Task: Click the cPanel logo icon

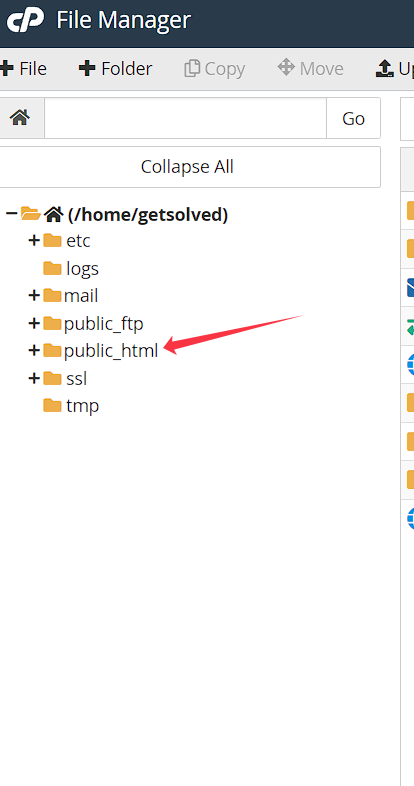Action: tap(25, 21)
